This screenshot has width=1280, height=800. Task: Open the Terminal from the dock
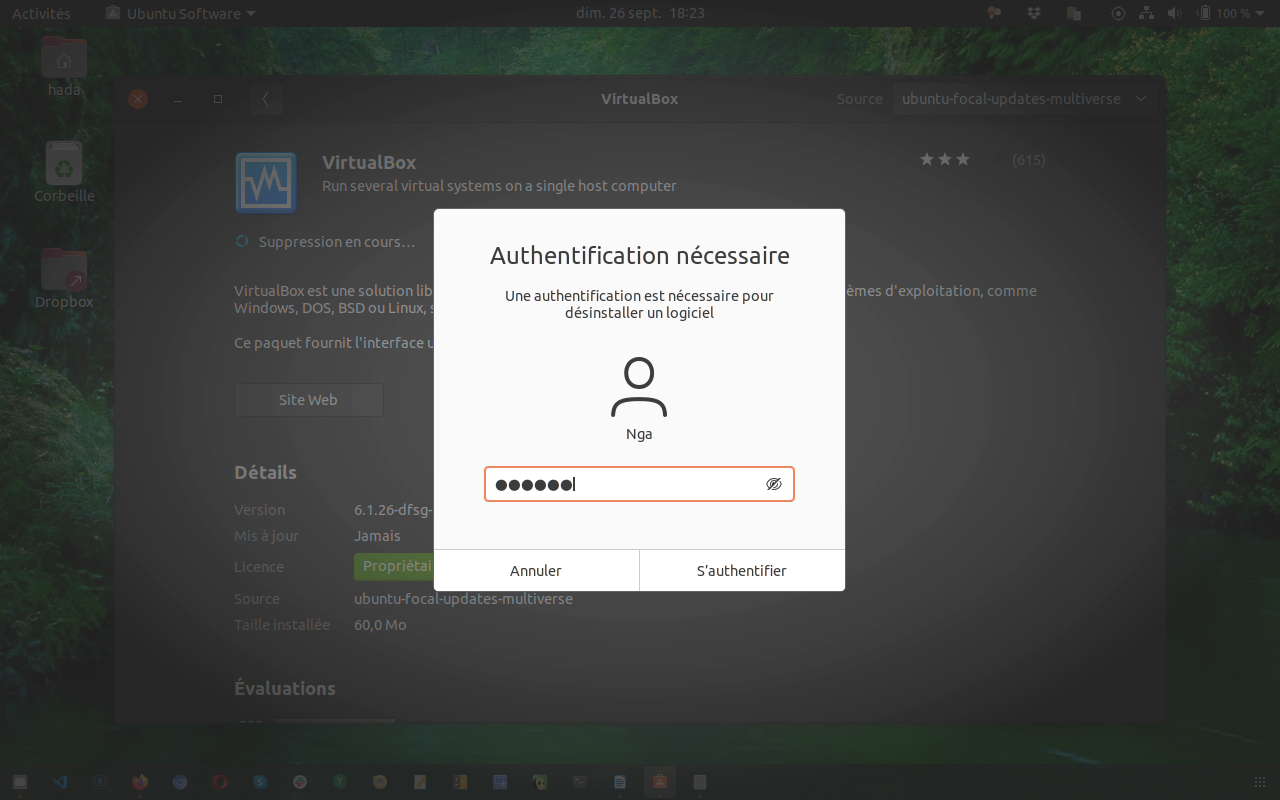click(x=580, y=781)
